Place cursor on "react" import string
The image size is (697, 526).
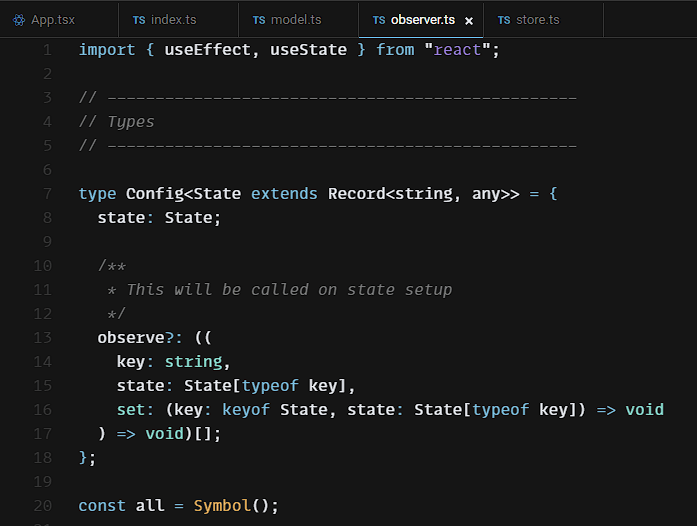(x=457, y=50)
